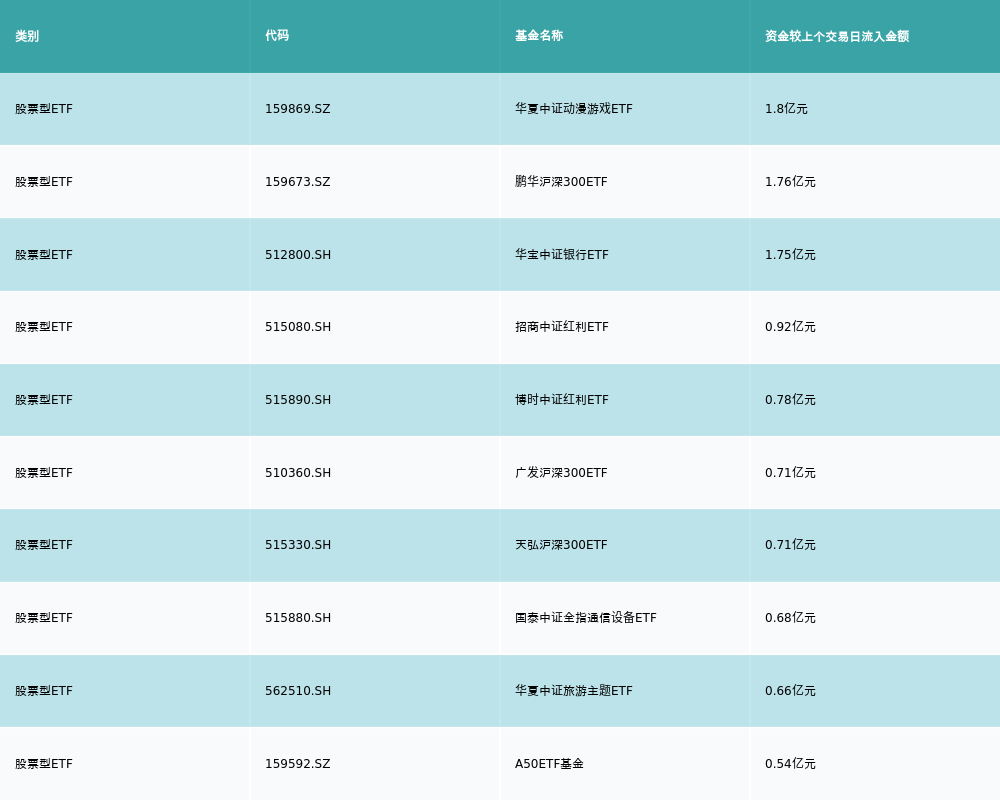Click 股票型ETF in the 159869.SZ row
The image size is (1000, 800).
pos(44,109)
